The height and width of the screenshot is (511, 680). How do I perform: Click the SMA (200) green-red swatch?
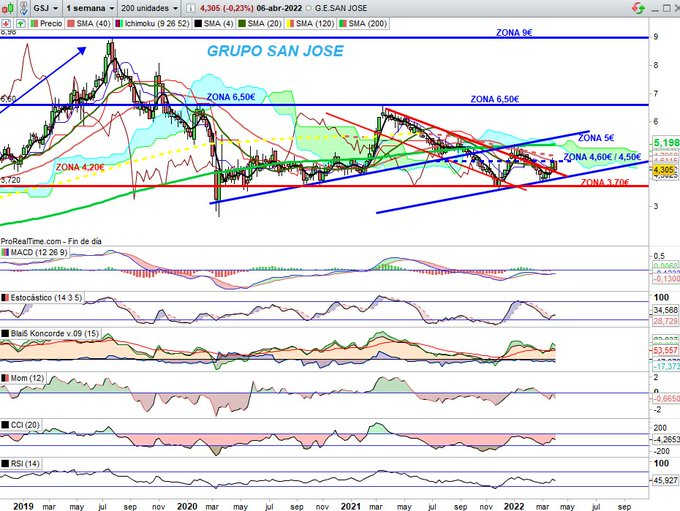coord(343,24)
